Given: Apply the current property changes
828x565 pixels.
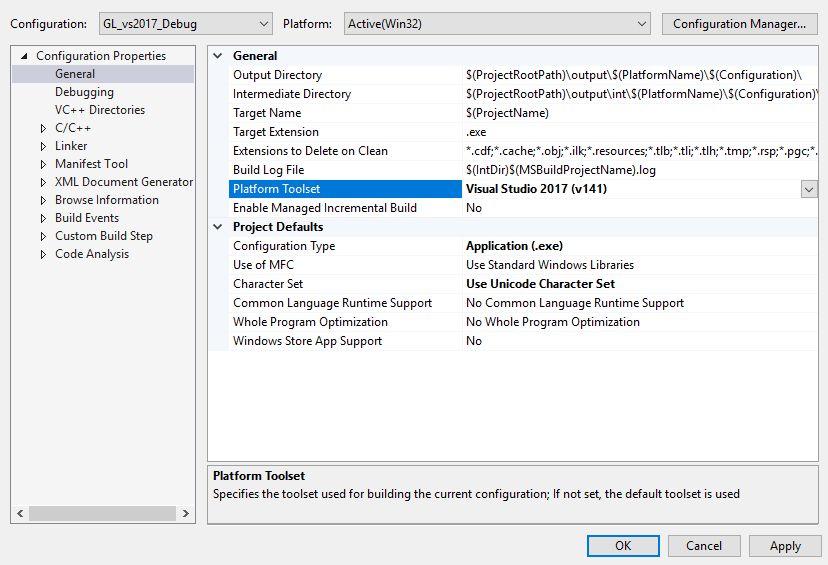Looking at the screenshot, I should (784, 546).
